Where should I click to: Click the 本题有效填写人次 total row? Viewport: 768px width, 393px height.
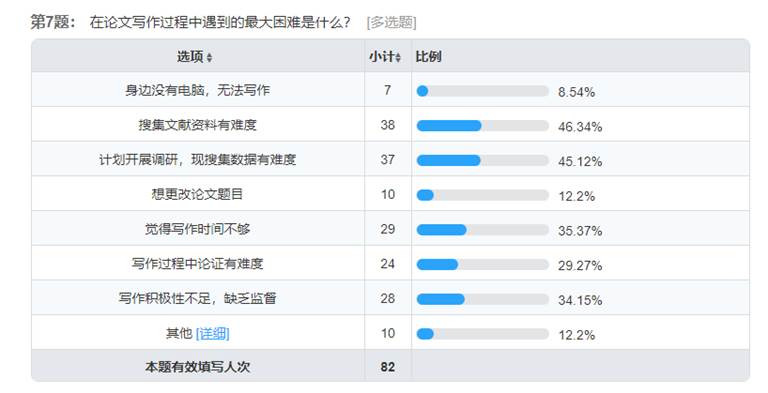click(390, 366)
